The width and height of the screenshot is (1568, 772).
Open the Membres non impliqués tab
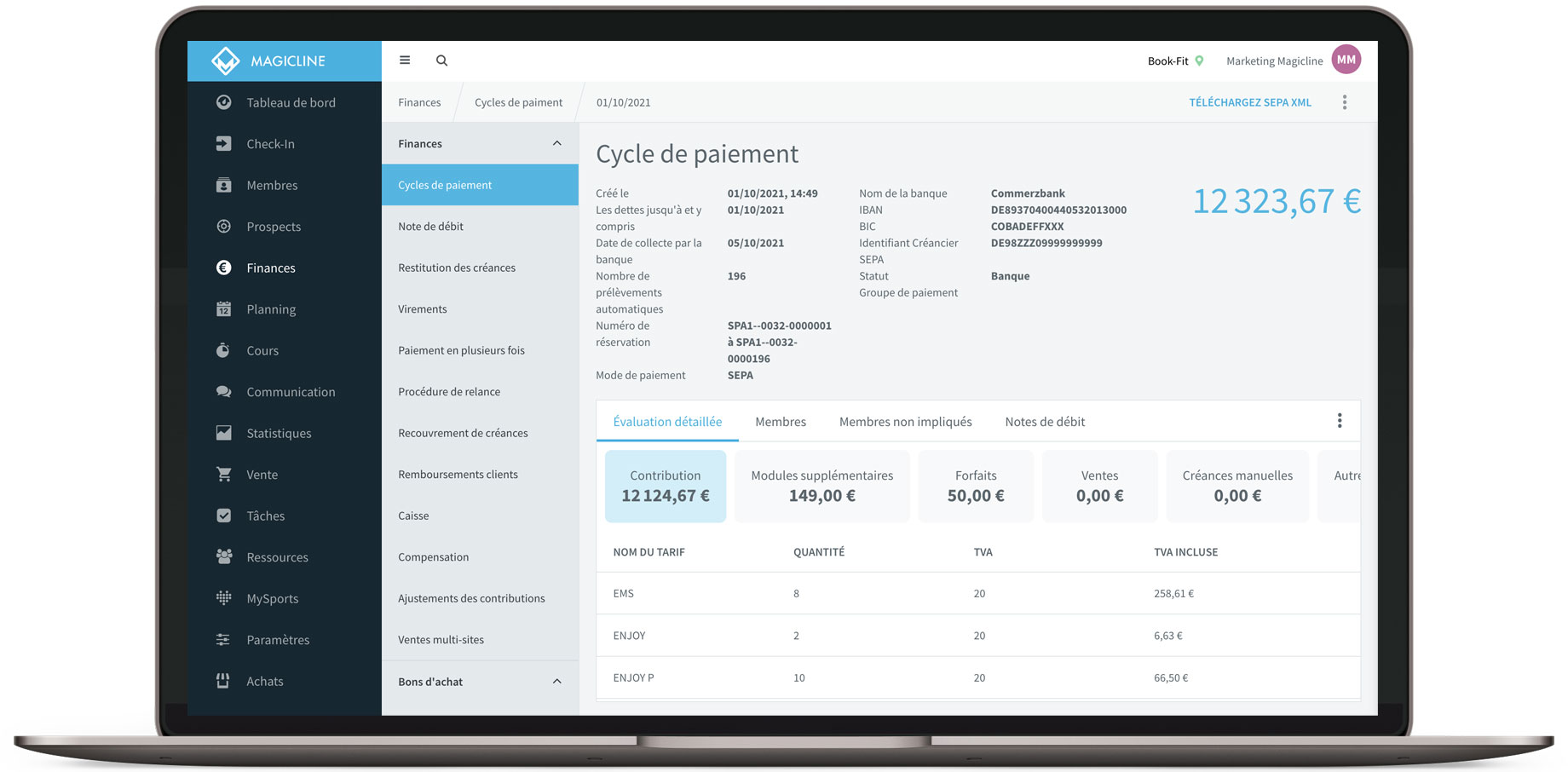pyautogui.click(x=905, y=422)
